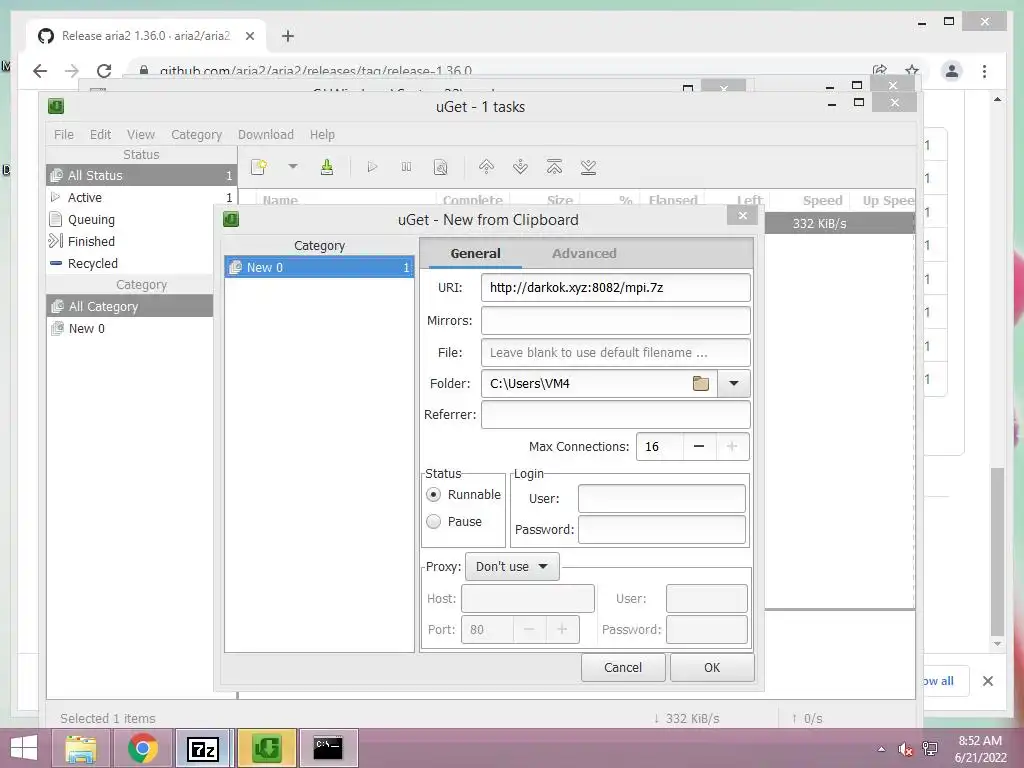The image size is (1024, 768).
Task: Open the Windows Start menu
Action: coord(24,748)
